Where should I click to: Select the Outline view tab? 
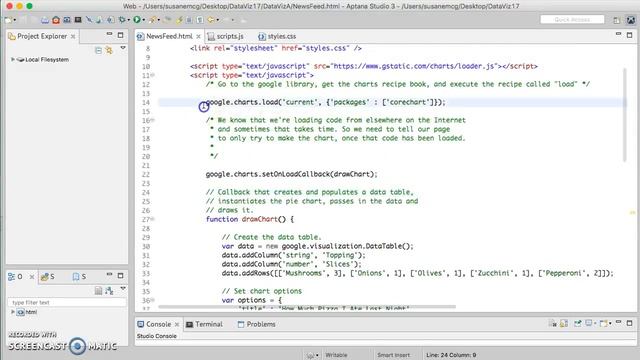click(x=16, y=277)
